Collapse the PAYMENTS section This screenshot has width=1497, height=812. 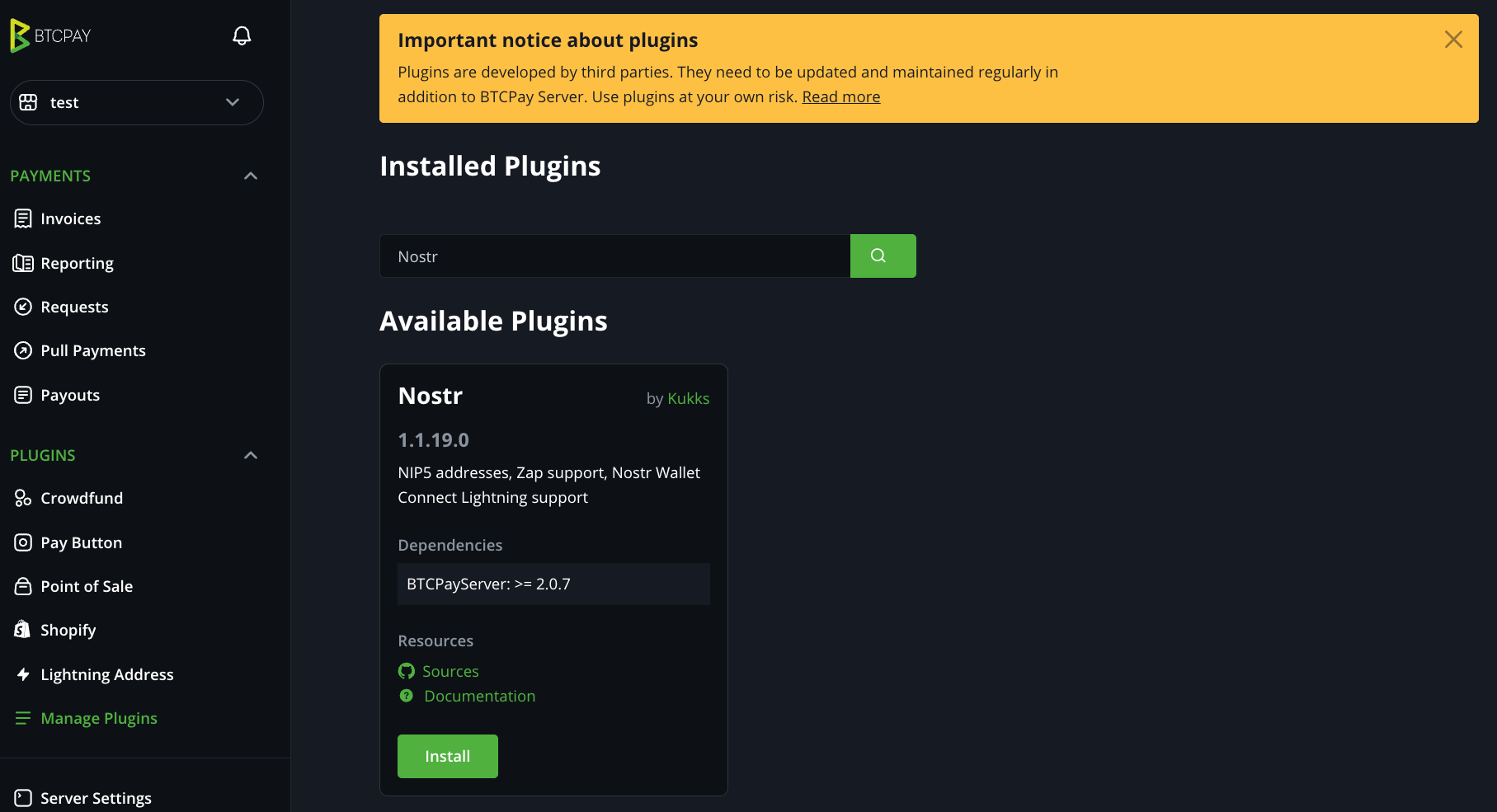pyautogui.click(x=250, y=176)
